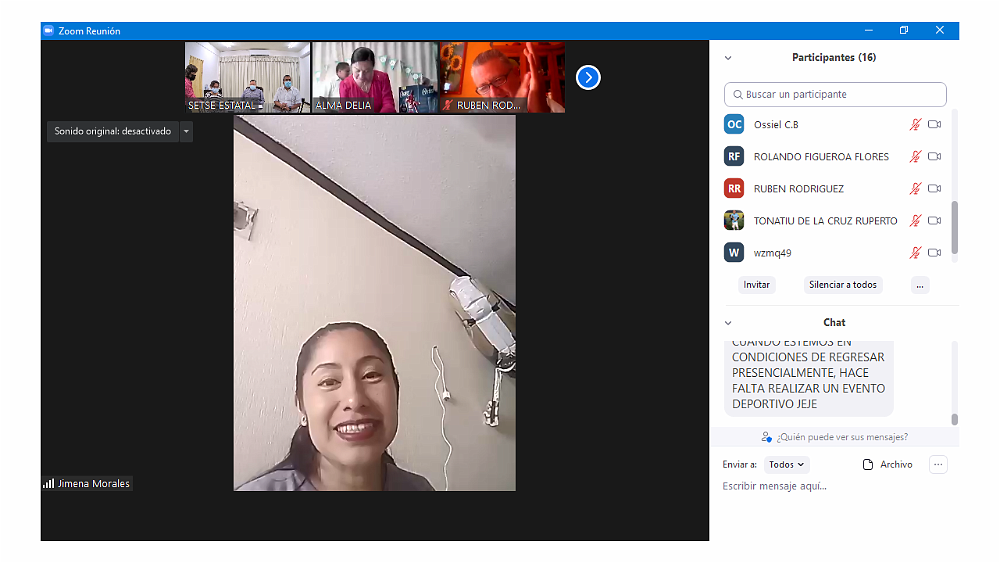This screenshot has width=1000, height=563.
Task: Click the Zoom logo in the title bar
Action: [x=47, y=31]
